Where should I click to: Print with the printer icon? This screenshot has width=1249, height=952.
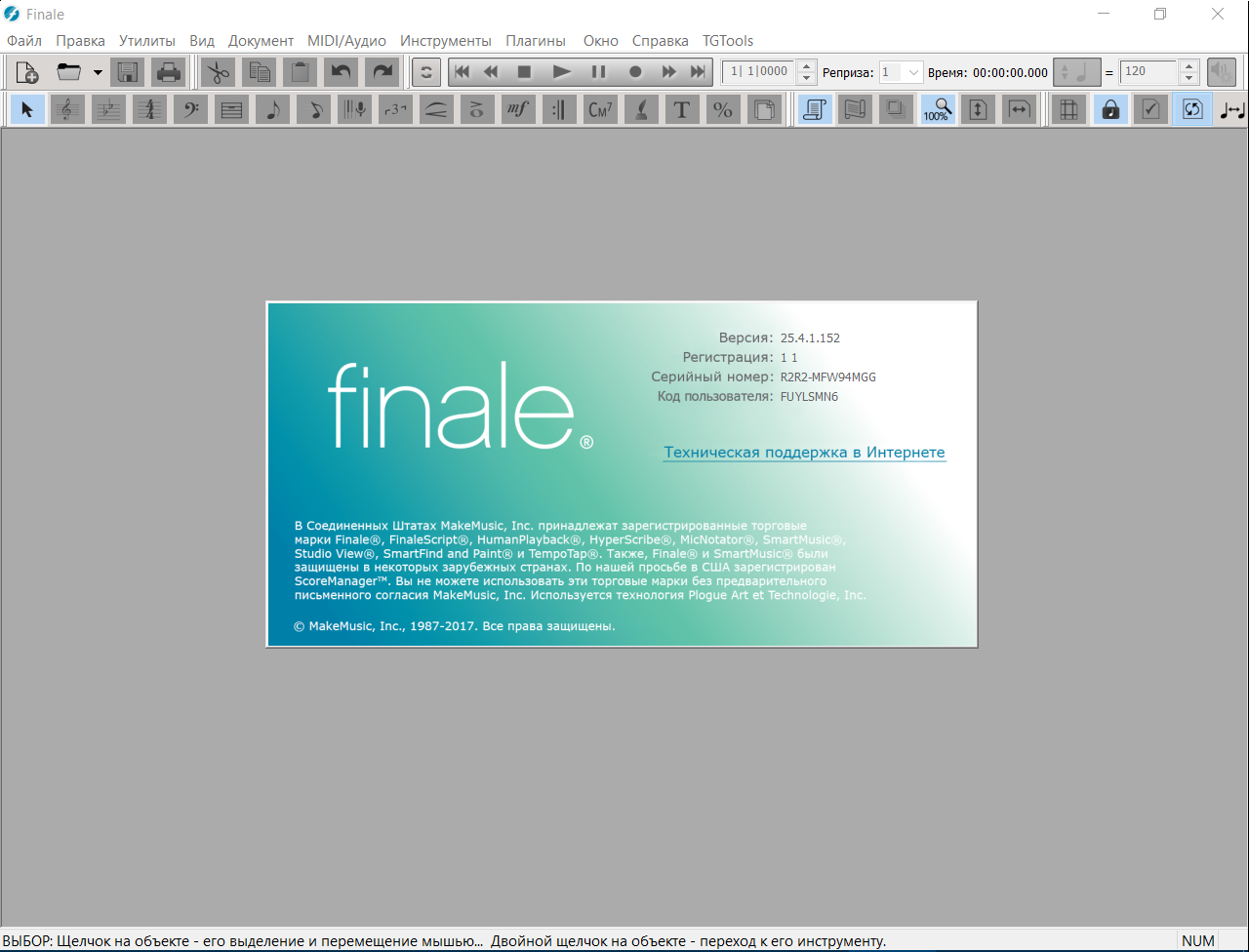pyautogui.click(x=169, y=71)
